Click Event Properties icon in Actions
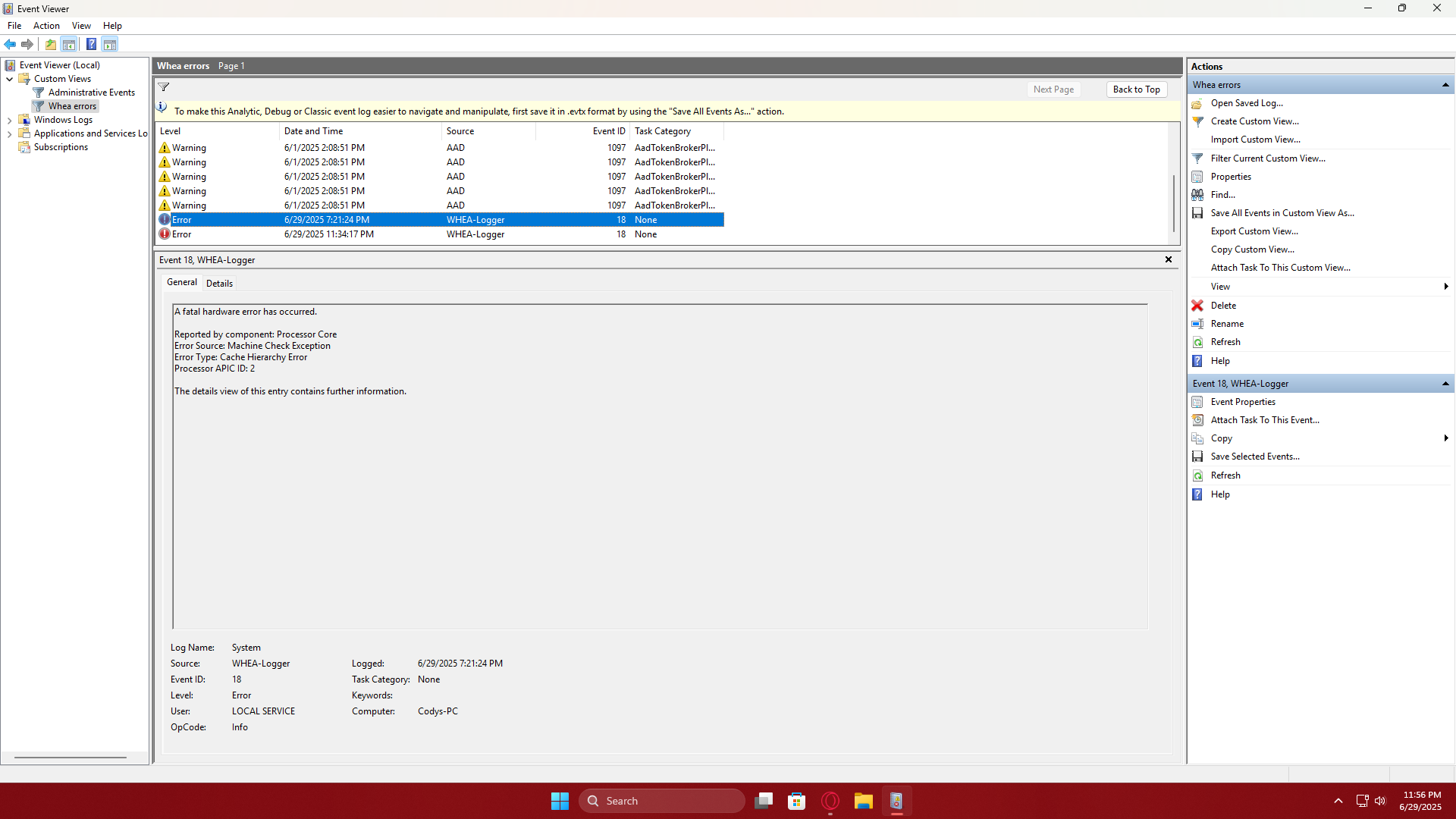The height and width of the screenshot is (819, 1456). click(x=1197, y=402)
